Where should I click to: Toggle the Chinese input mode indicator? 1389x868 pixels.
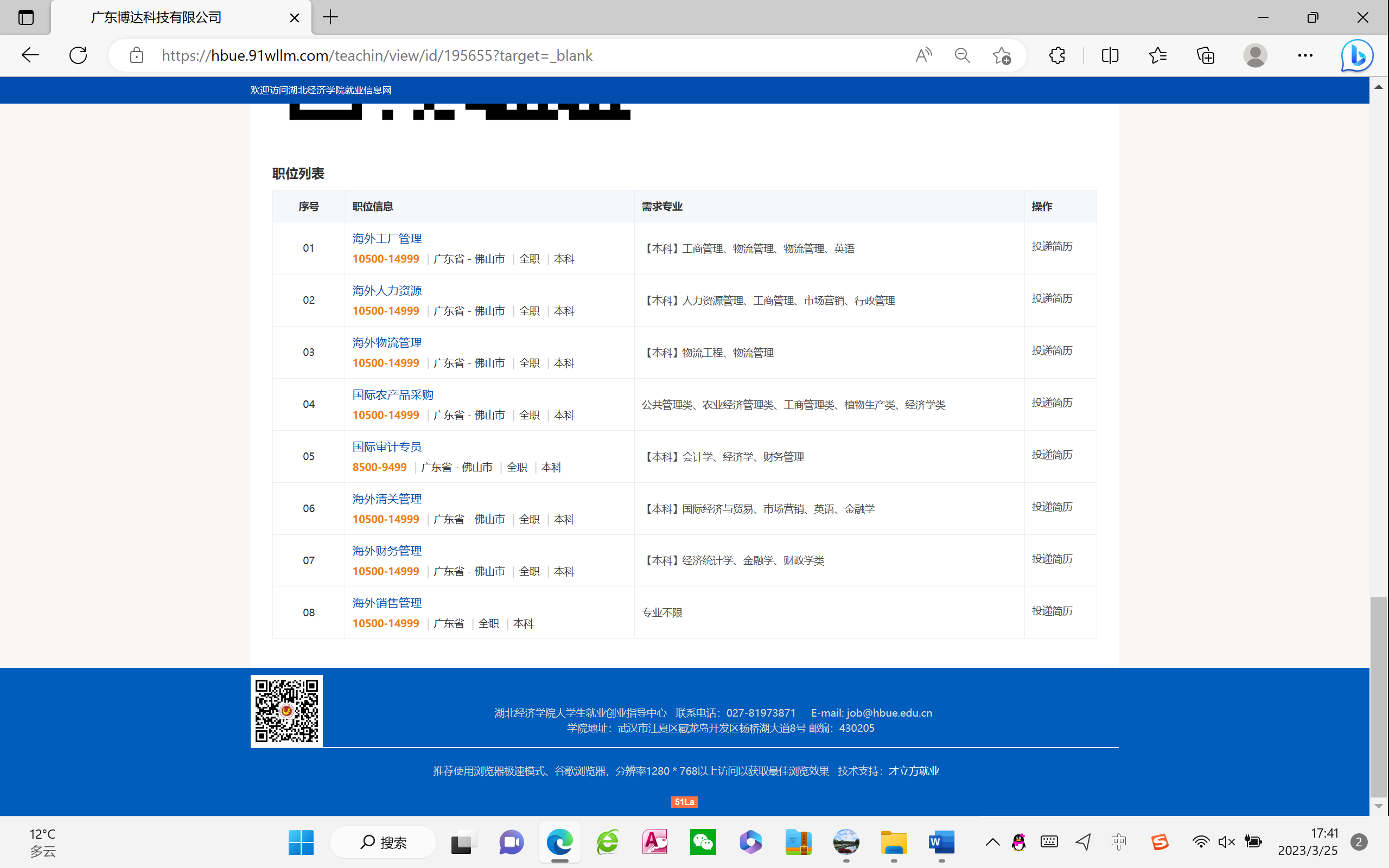(1118, 842)
